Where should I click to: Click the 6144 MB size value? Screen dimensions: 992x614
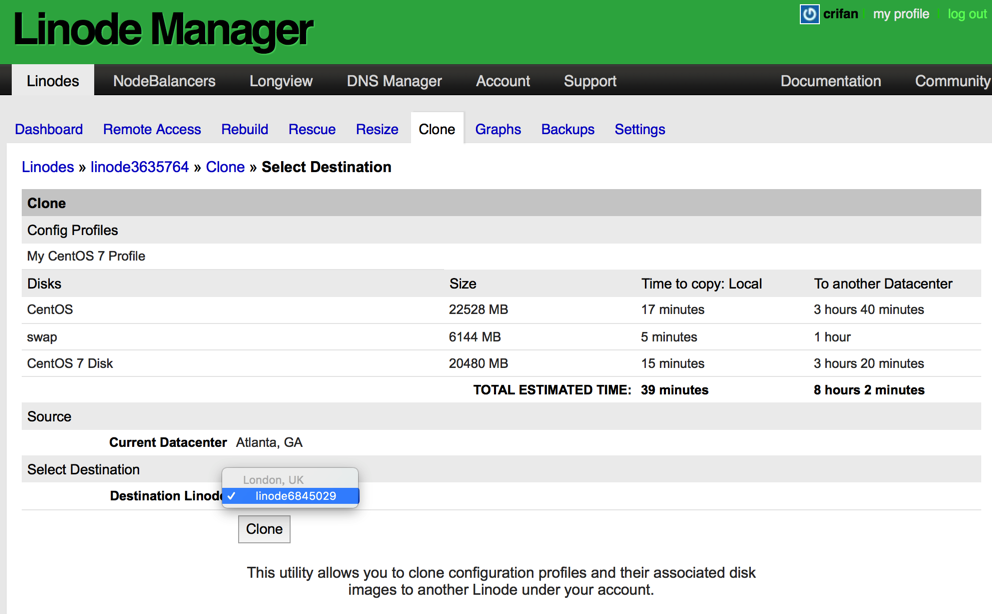(474, 337)
